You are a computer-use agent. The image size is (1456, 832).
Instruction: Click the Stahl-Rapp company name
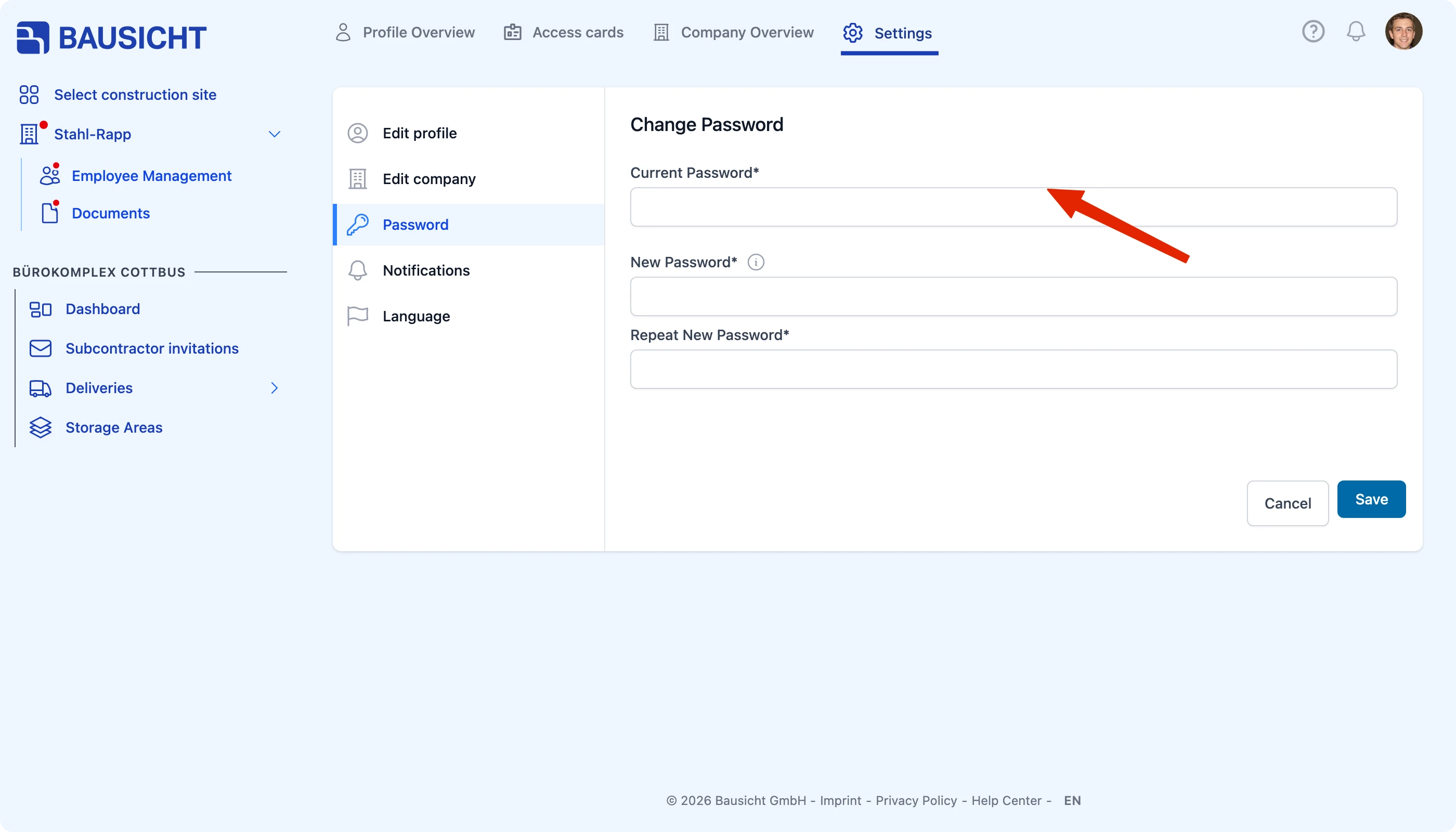(93, 134)
